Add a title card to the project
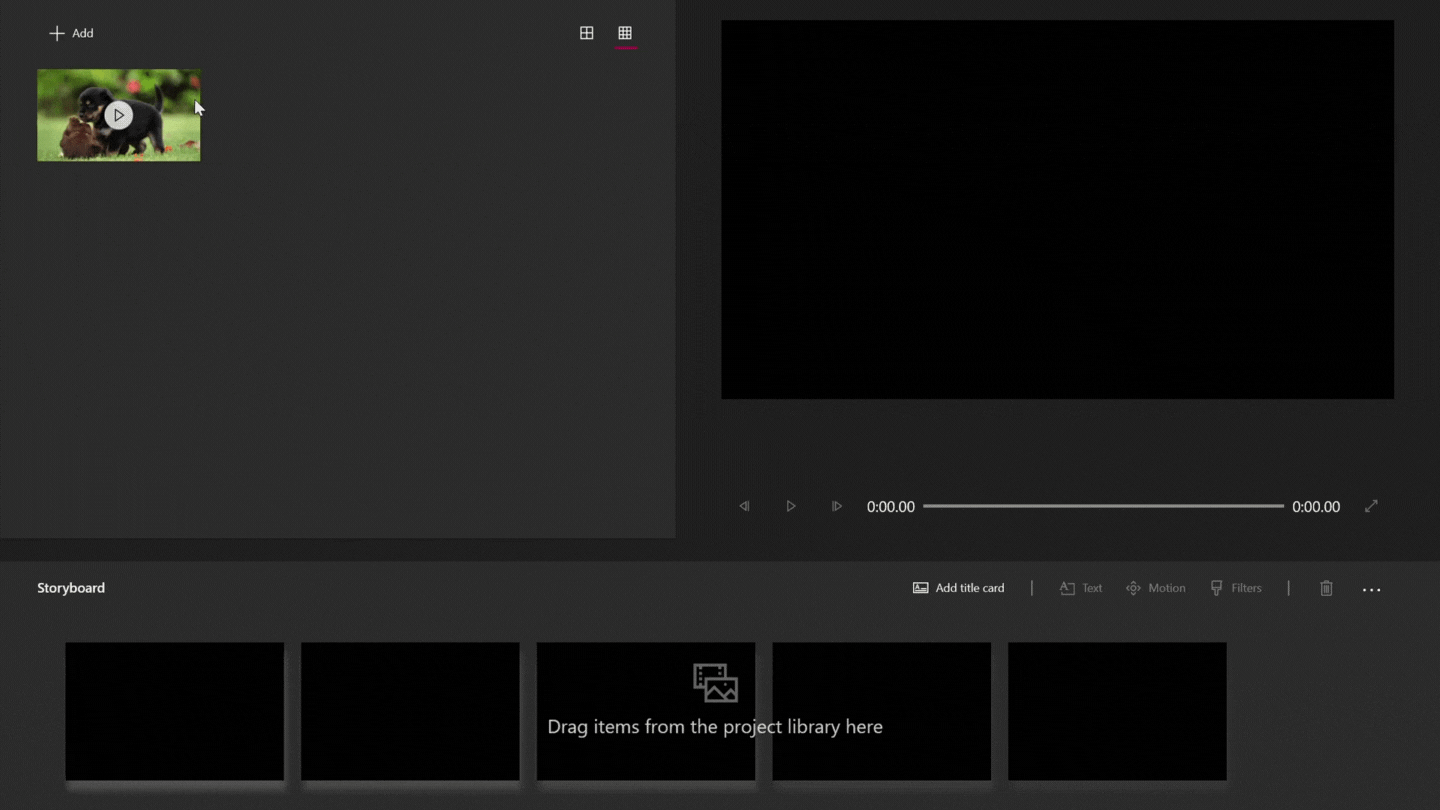The height and width of the screenshot is (810, 1440). coord(958,588)
